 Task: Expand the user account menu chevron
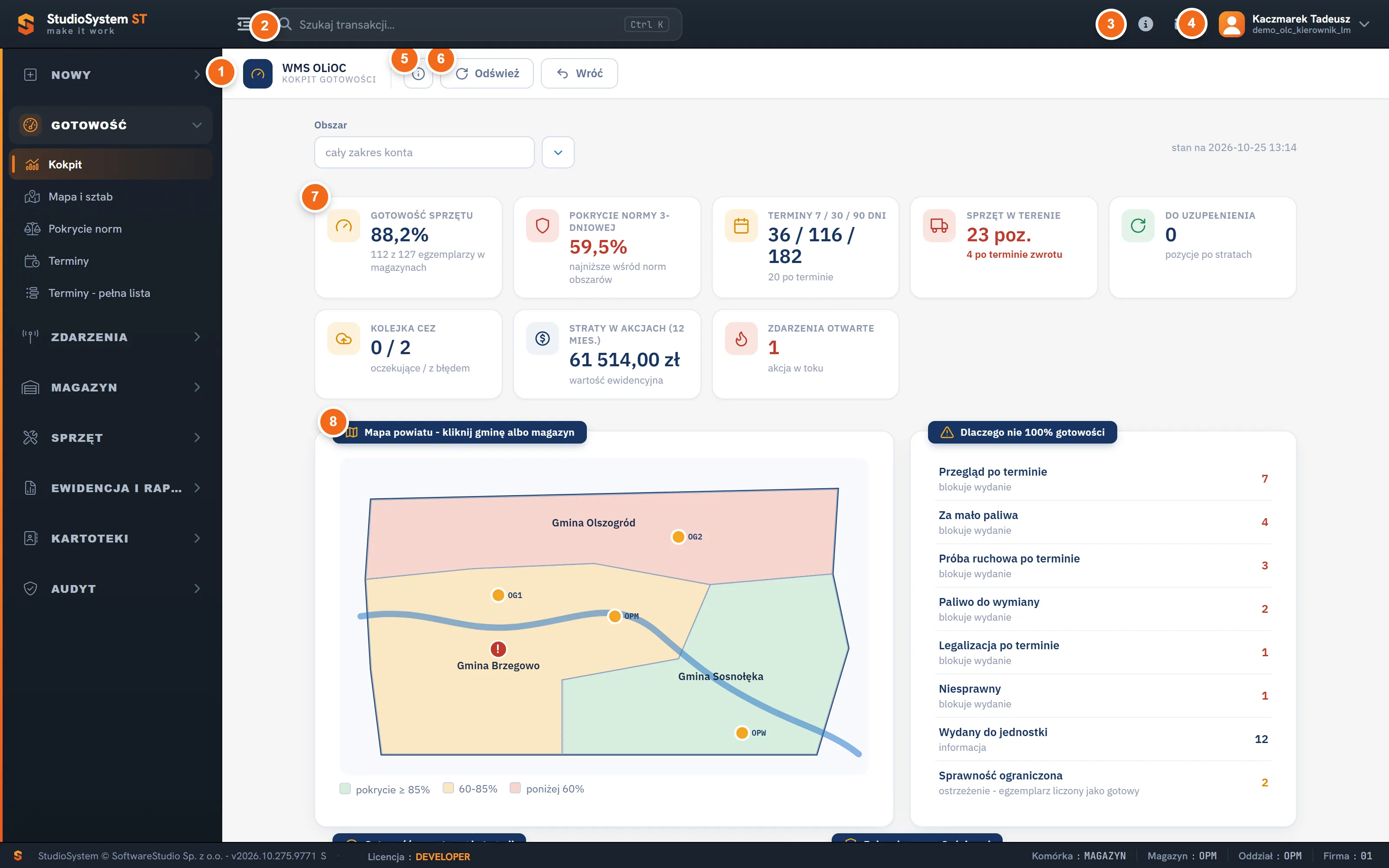(1364, 24)
